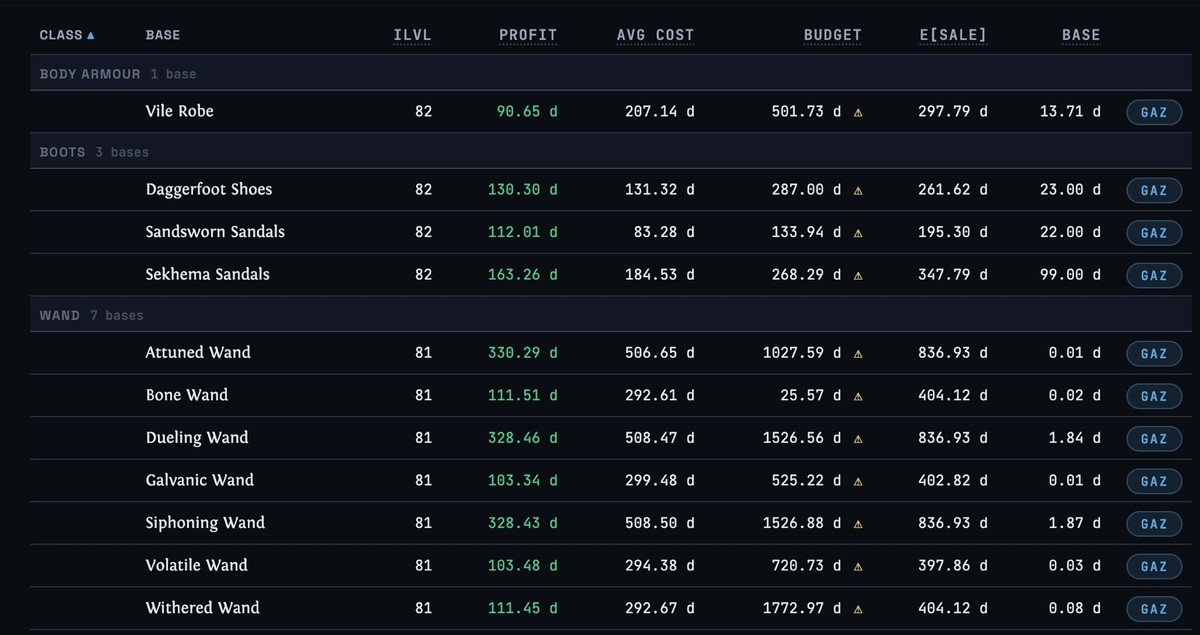This screenshot has height=635, width=1200.
Task: Click warning icon next to Bone Wand budget
Action: 858,396
